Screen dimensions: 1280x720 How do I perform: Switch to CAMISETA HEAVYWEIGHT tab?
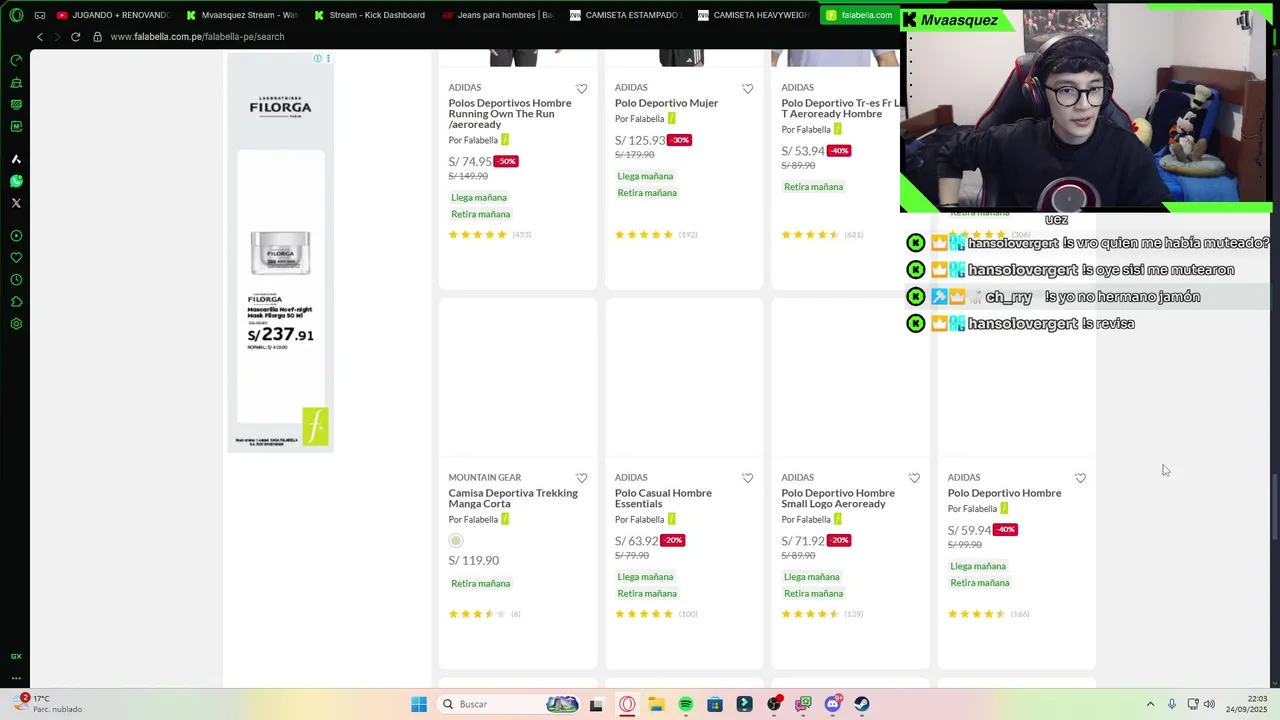755,15
